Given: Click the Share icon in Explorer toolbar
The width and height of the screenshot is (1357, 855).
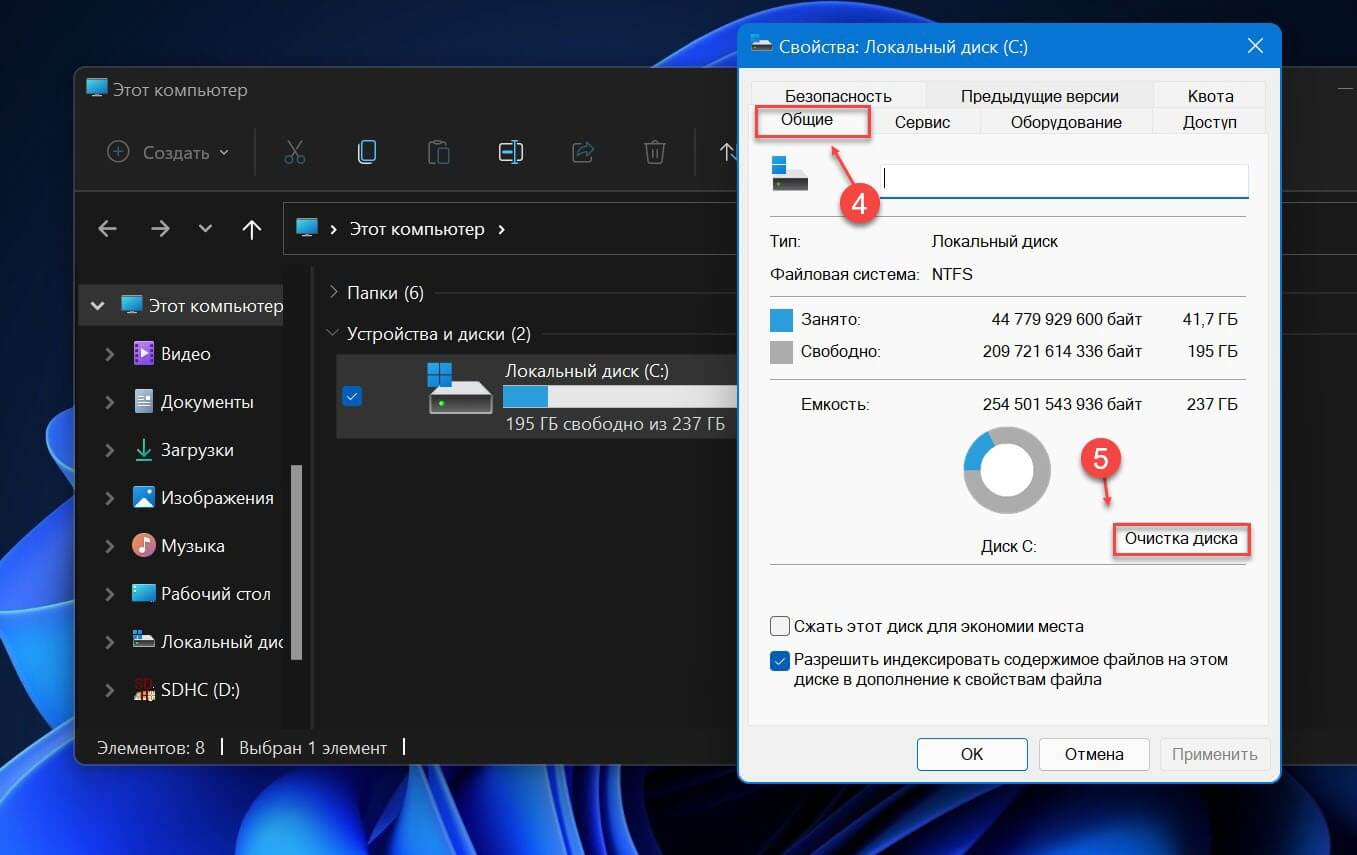Looking at the screenshot, I should 583,152.
